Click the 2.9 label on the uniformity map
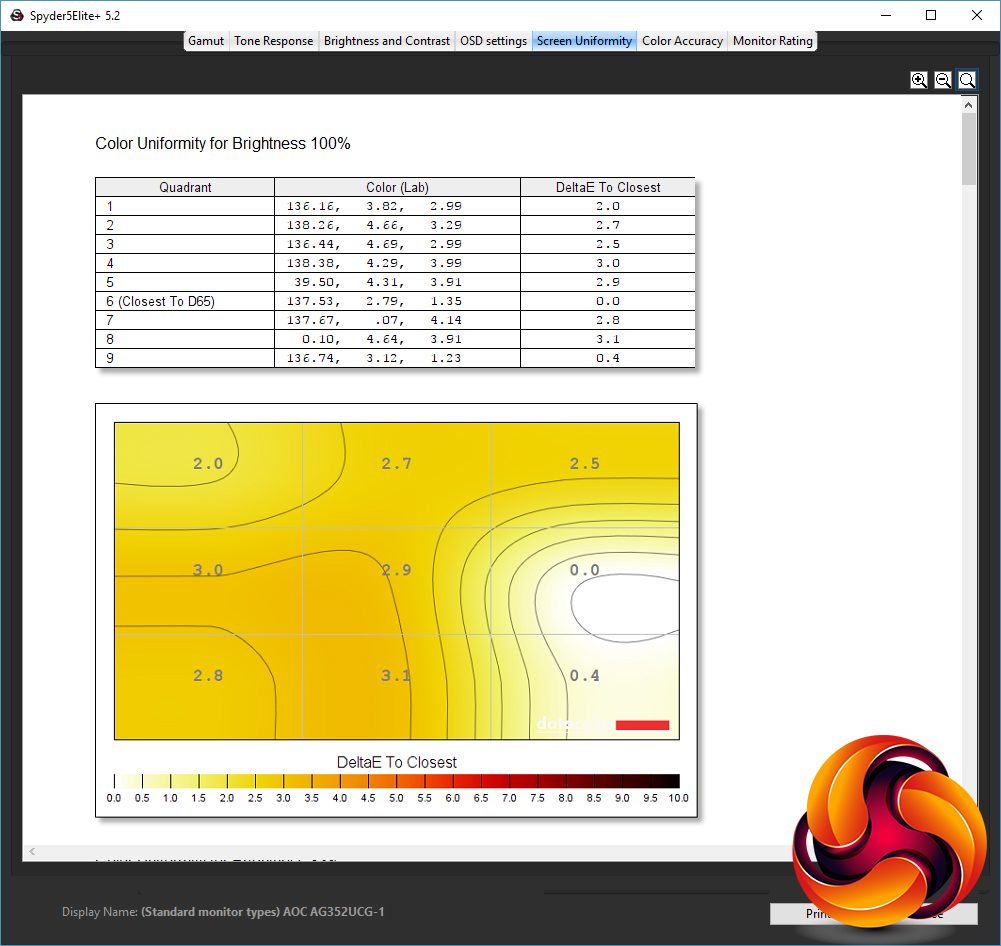The width and height of the screenshot is (1001, 946). [x=396, y=569]
